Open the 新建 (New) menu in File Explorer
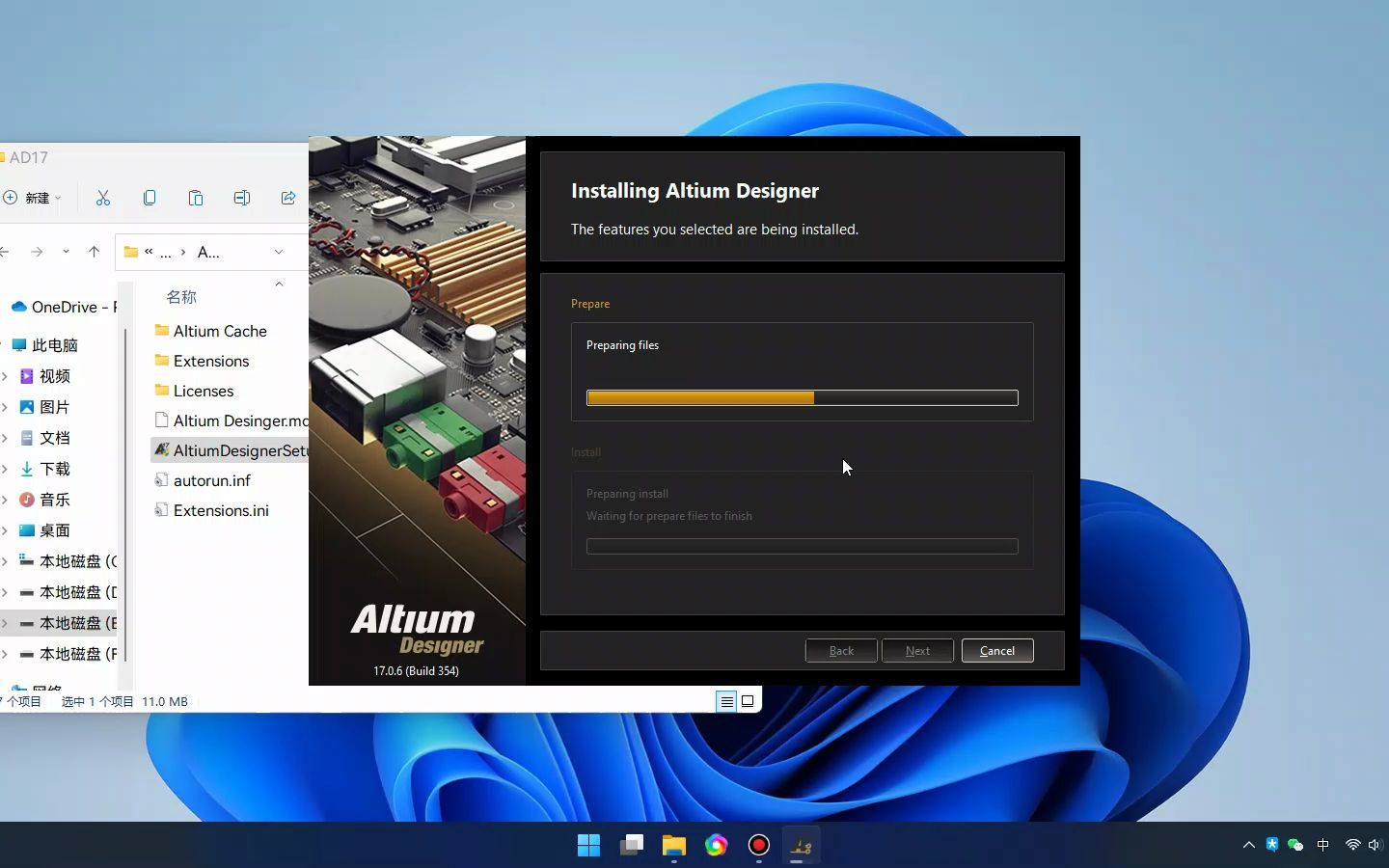Image resolution: width=1389 pixels, height=868 pixels. click(33, 198)
